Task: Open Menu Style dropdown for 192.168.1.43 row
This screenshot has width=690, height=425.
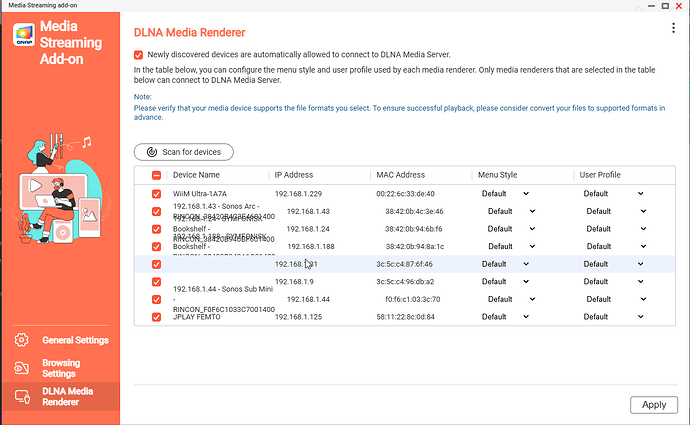Action: tap(511, 211)
